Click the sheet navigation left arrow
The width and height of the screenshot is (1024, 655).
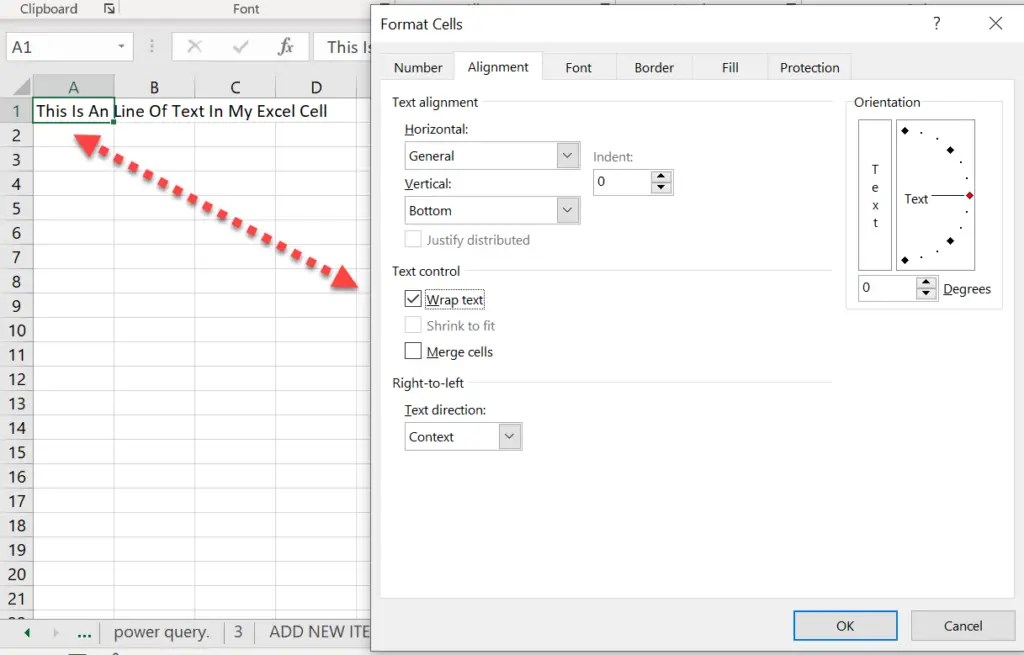pyautogui.click(x=26, y=633)
